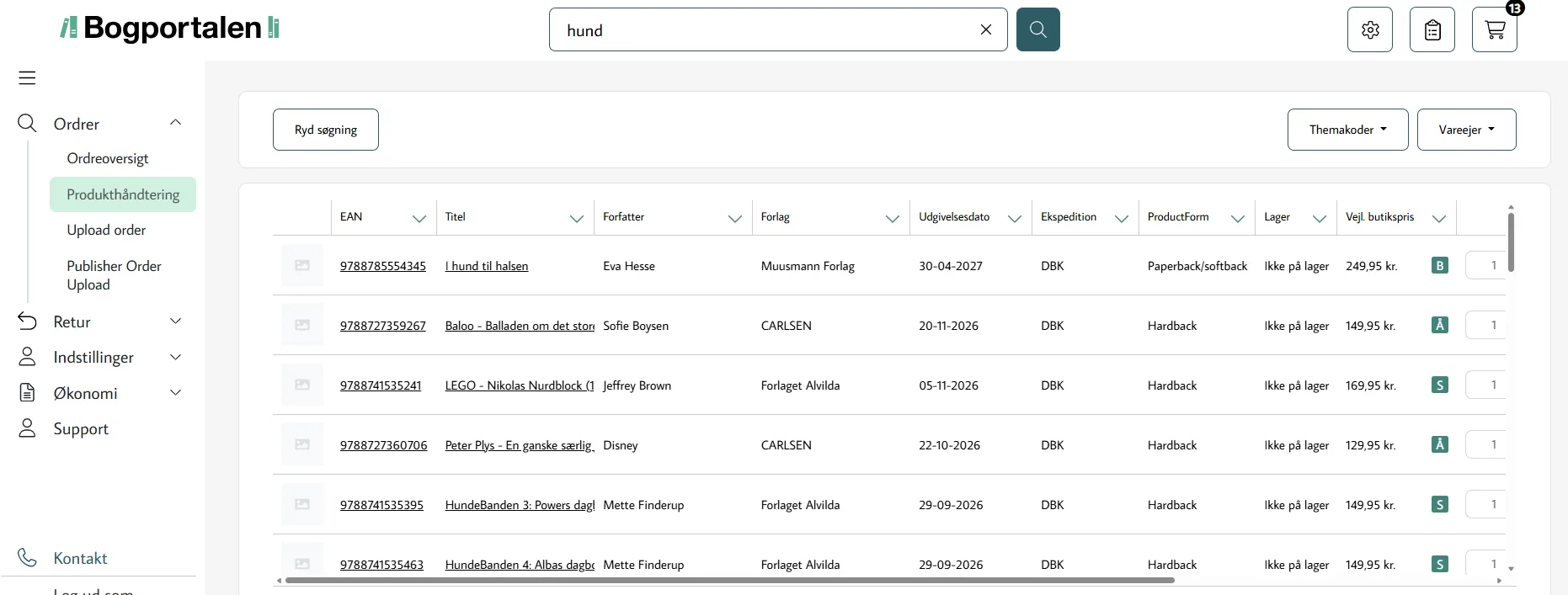Image resolution: width=1568 pixels, height=595 pixels.
Task: Open settings gear icon
Action: coord(1370,30)
